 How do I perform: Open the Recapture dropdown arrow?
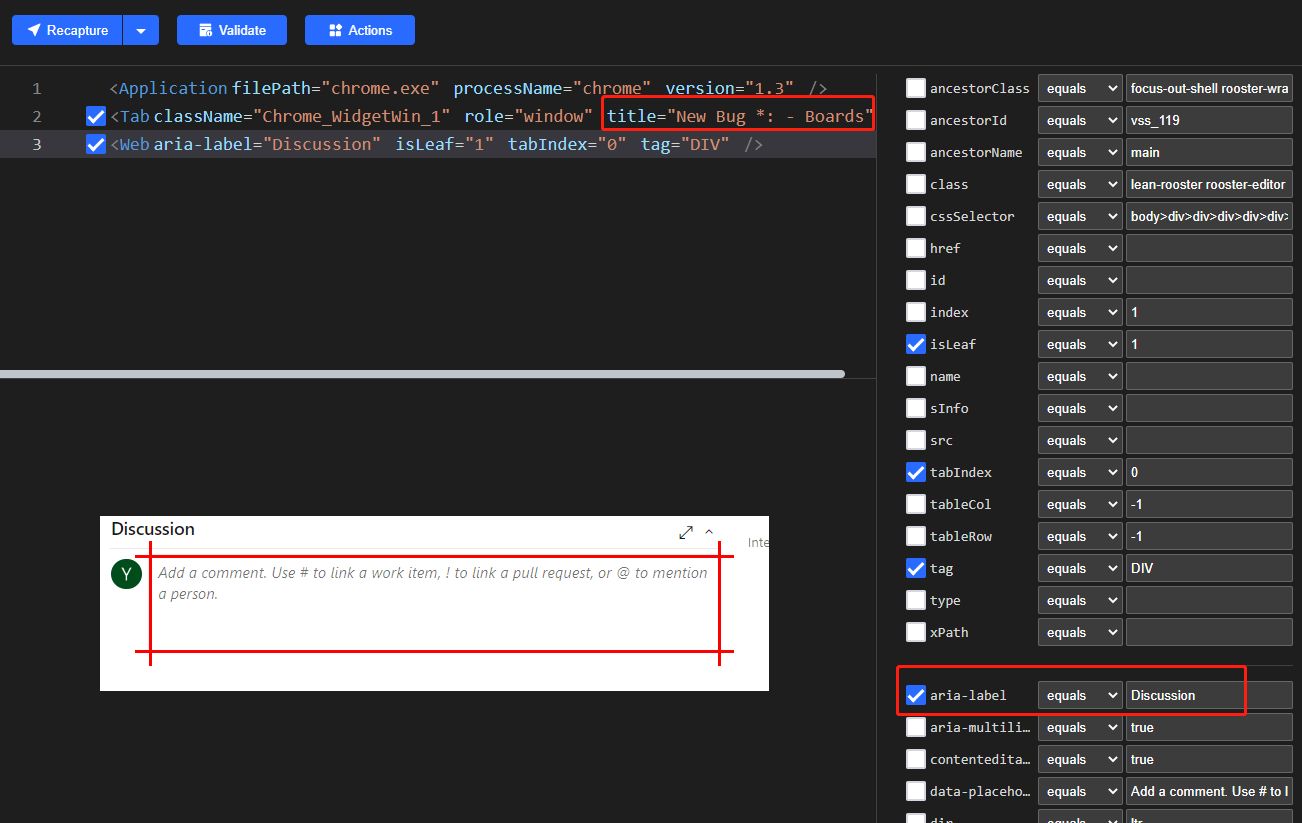point(141,30)
